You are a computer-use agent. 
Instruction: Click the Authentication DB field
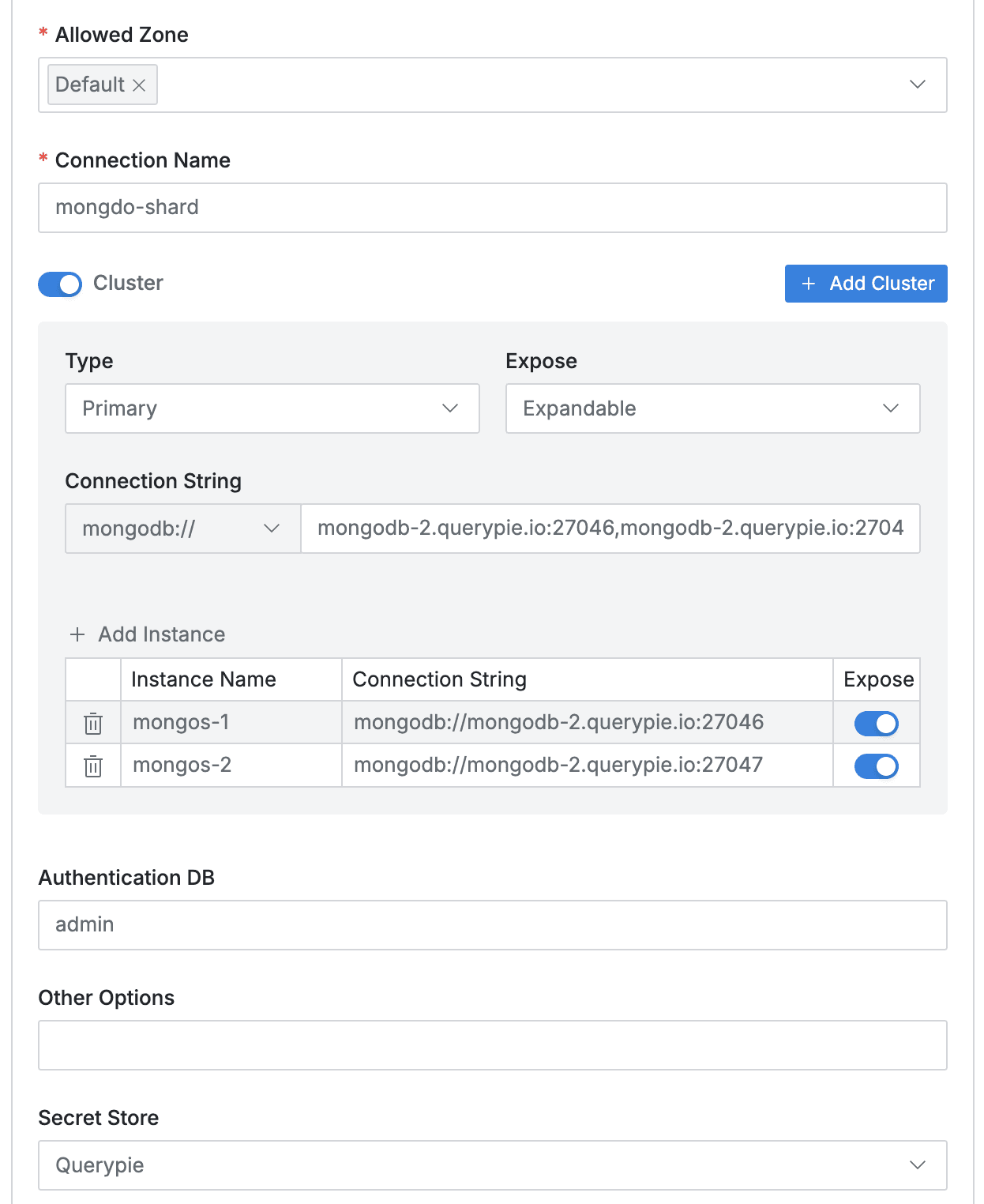tap(492, 925)
